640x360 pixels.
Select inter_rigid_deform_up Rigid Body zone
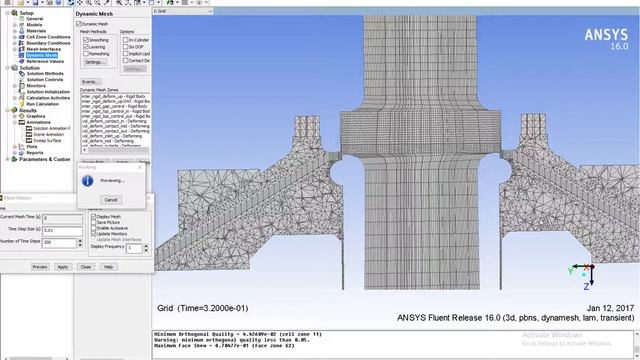(116, 96)
